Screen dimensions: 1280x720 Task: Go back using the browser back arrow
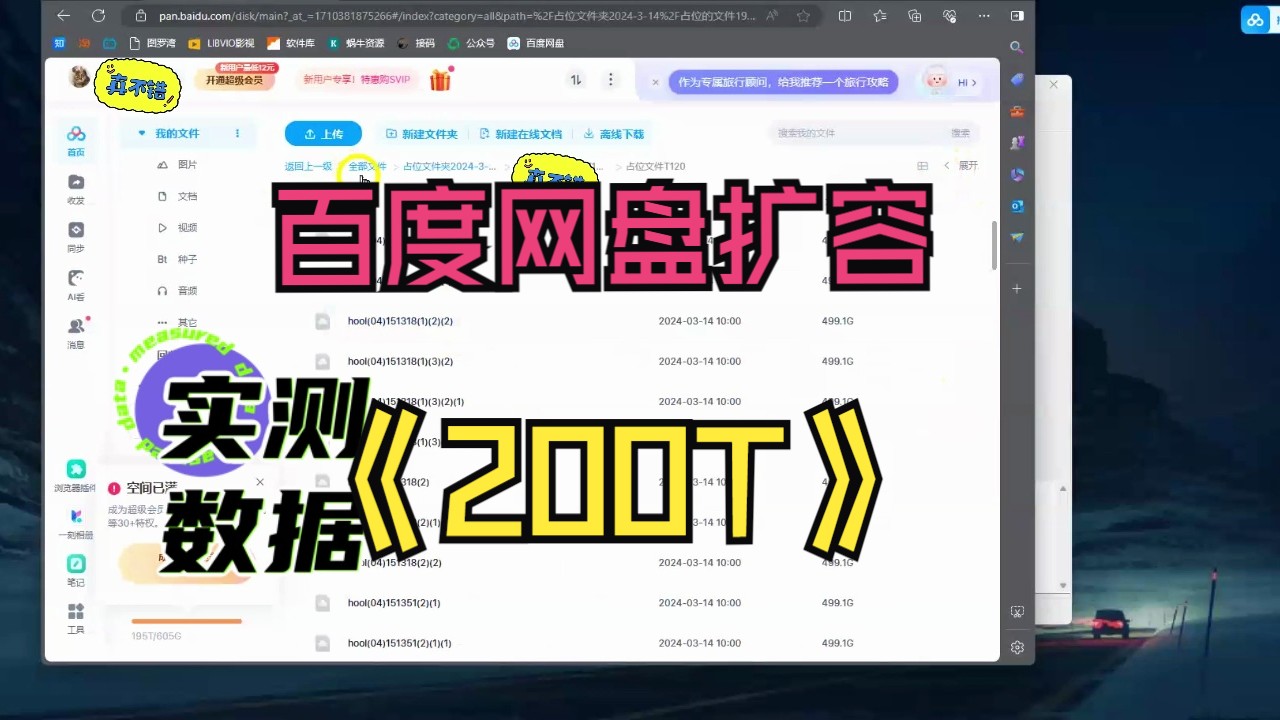[x=64, y=16]
